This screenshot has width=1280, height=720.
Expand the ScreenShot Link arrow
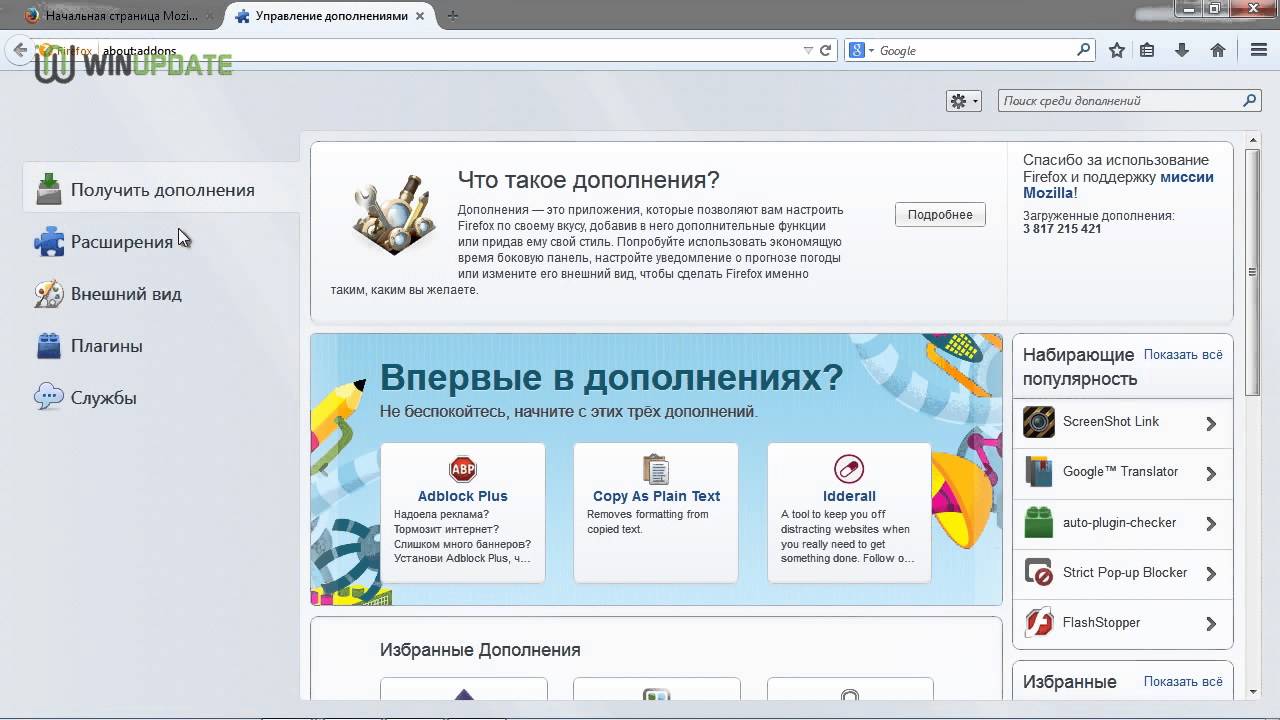(1211, 423)
